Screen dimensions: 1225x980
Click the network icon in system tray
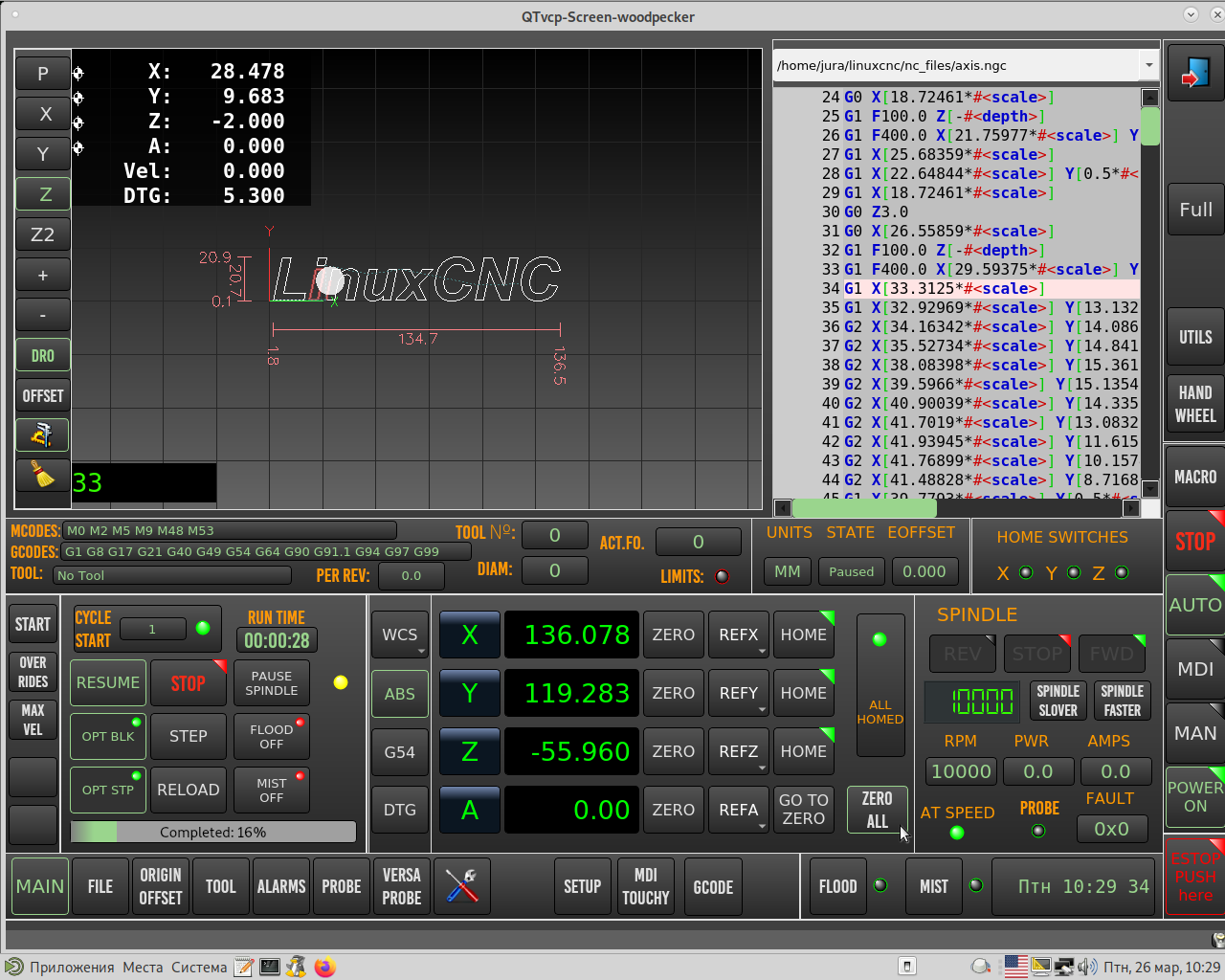(1063, 967)
